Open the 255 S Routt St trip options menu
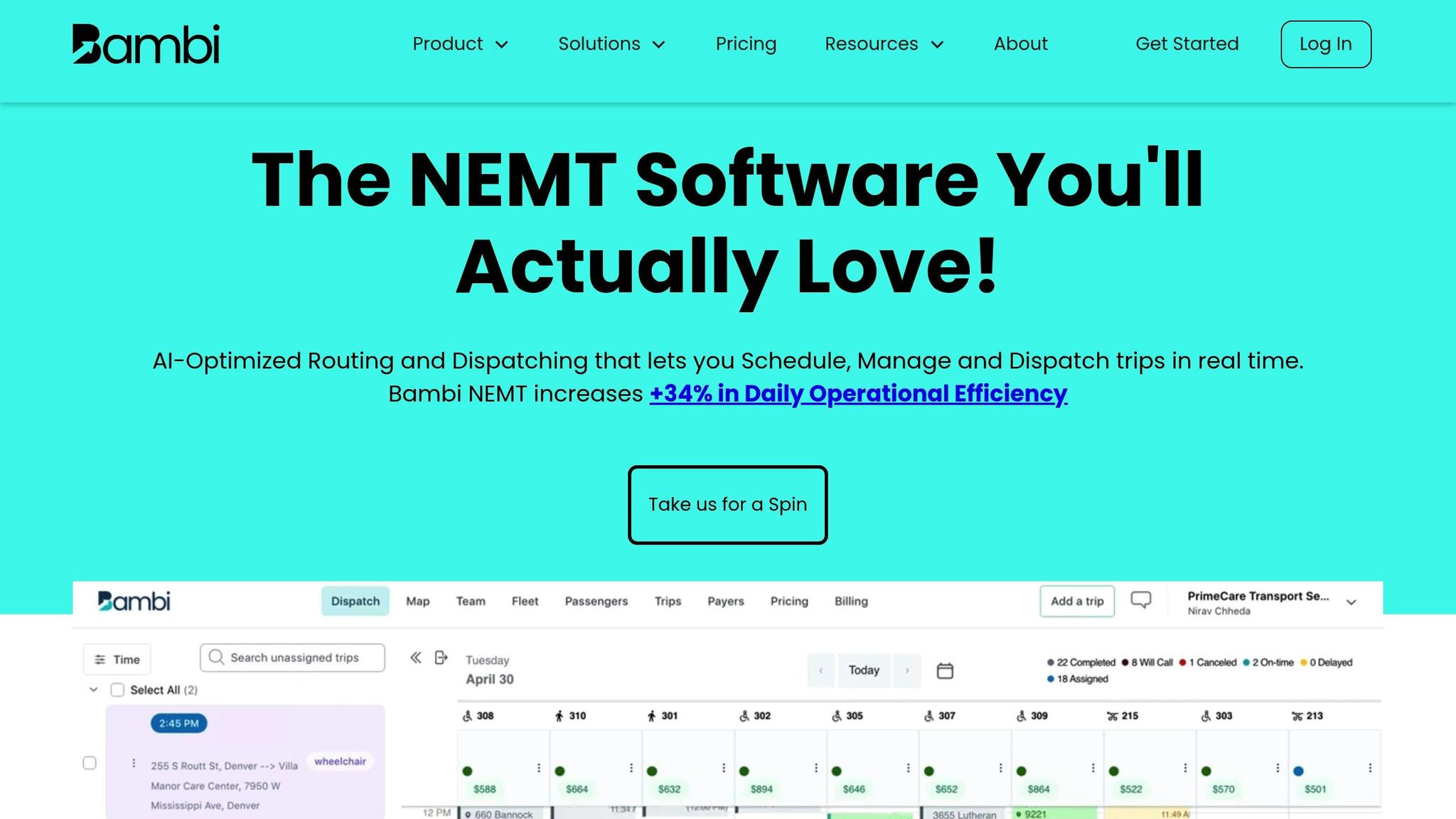 pos(134,763)
